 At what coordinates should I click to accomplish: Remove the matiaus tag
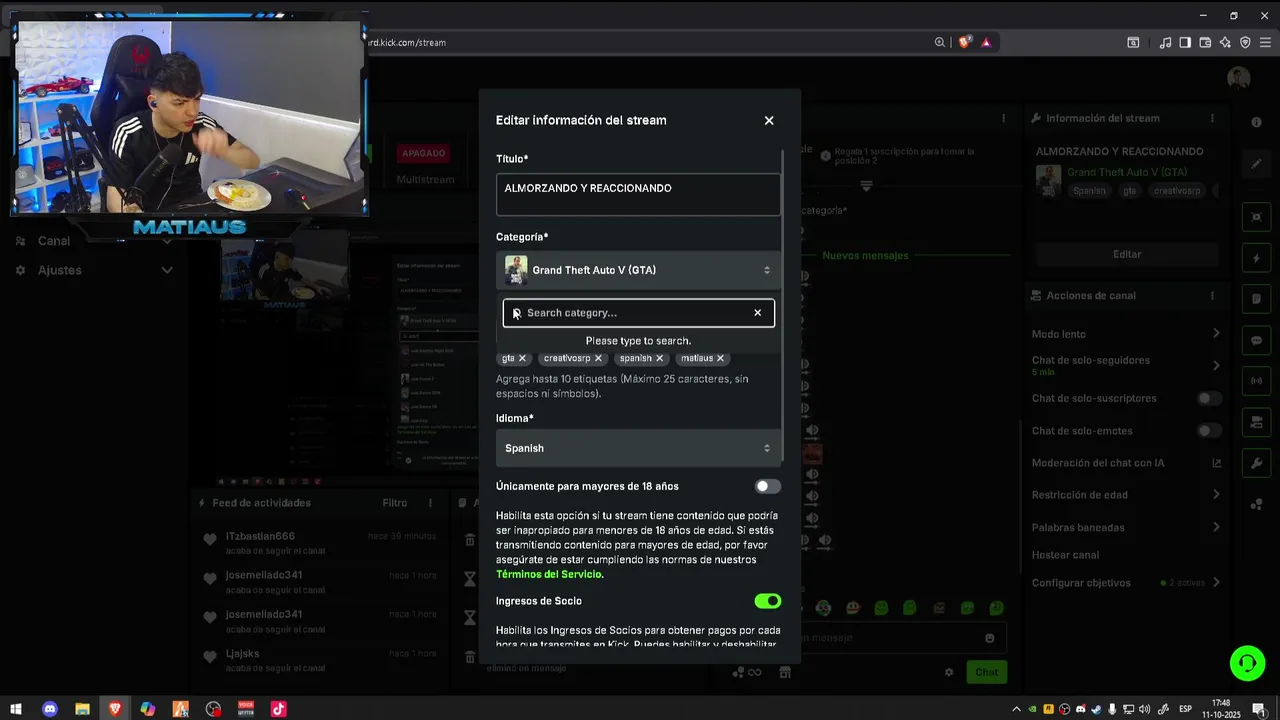click(x=720, y=358)
